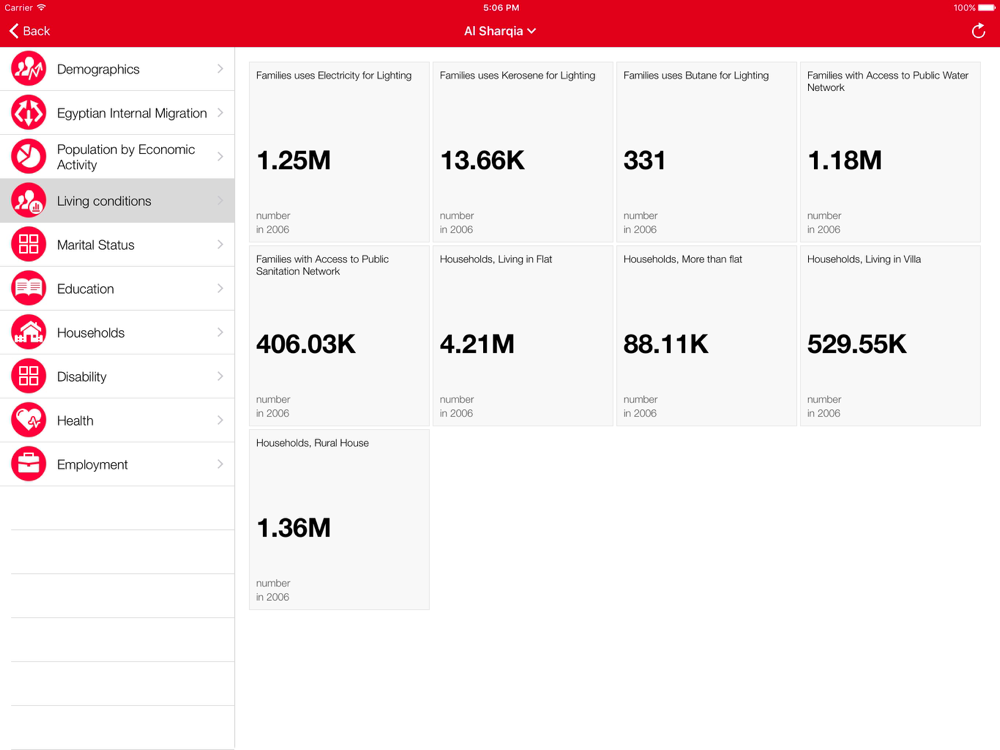
Task: Expand the Disability row chevron
Action: tap(220, 377)
